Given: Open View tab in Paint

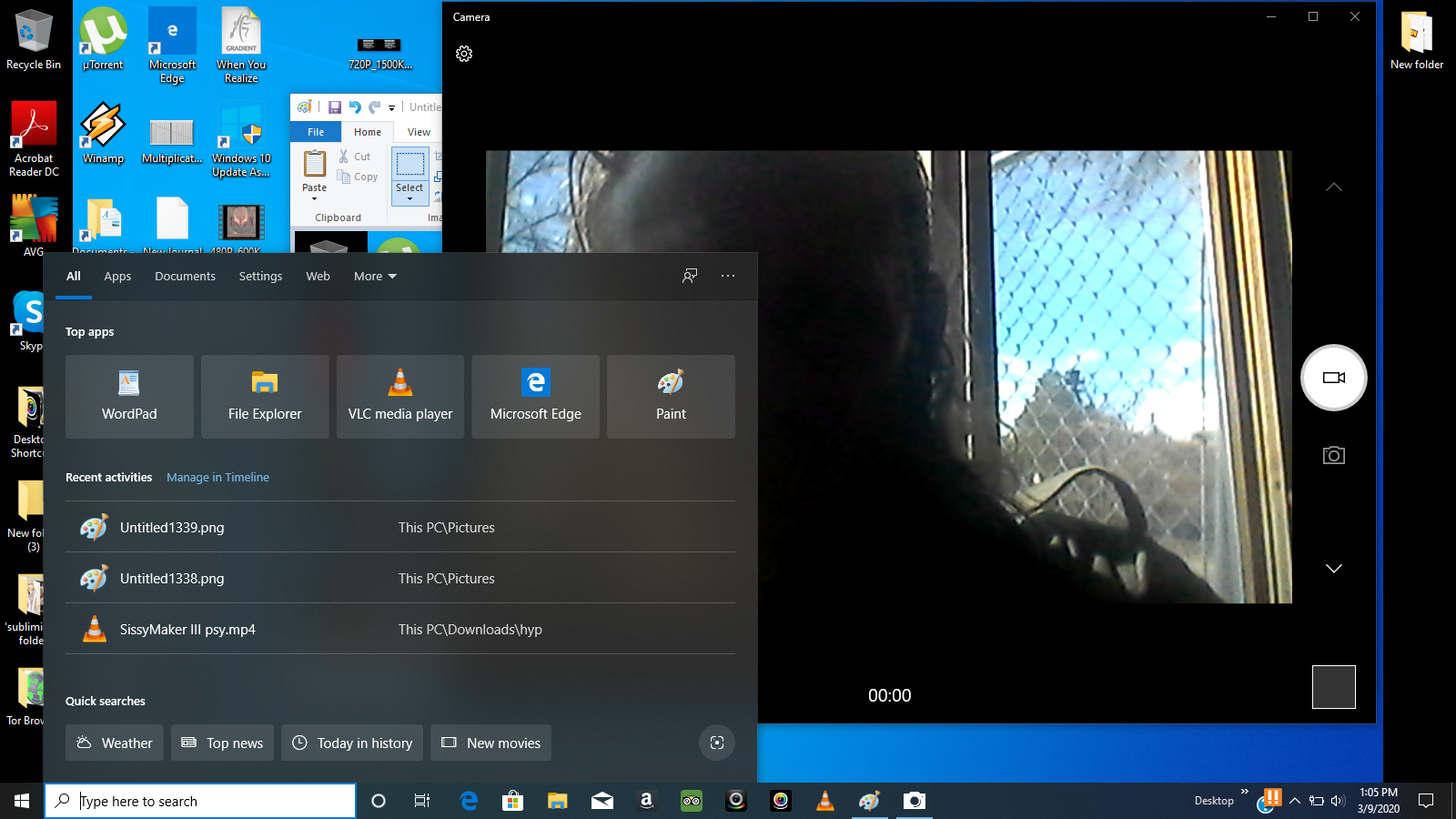Looking at the screenshot, I should coord(419,132).
